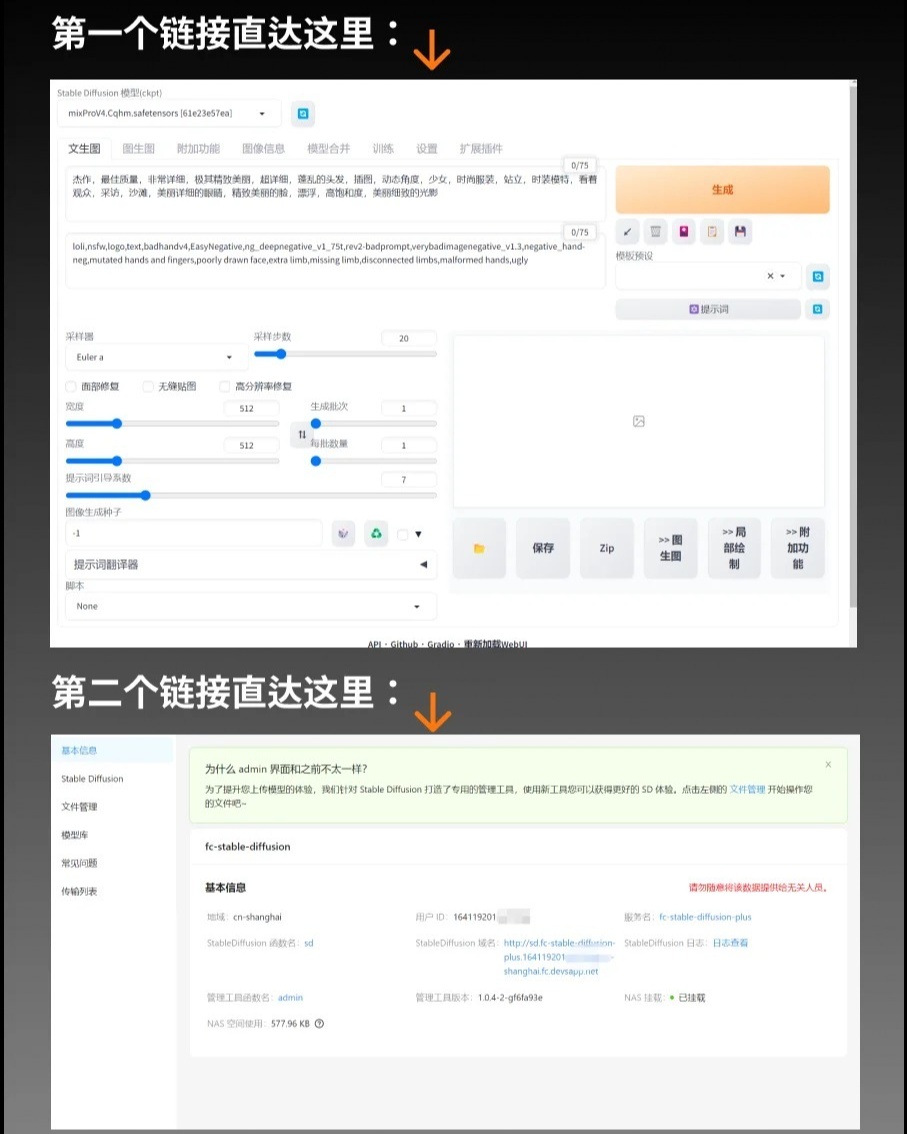Image resolution: width=907 pixels, height=1134 pixels.
Task: Reuse the last seed with the recycle icon
Action: click(x=376, y=534)
